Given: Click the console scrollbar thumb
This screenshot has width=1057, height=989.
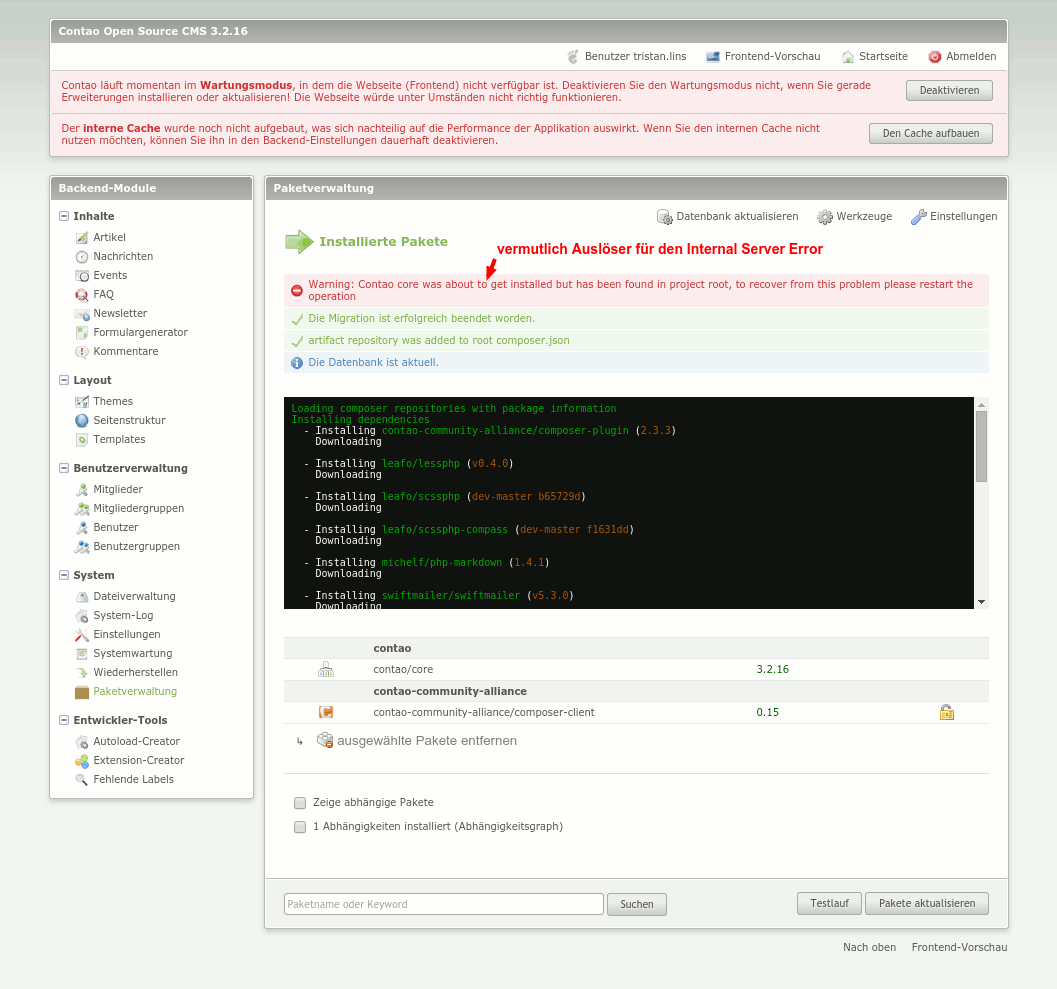Looking at the screenshot, I should [982, 446].
